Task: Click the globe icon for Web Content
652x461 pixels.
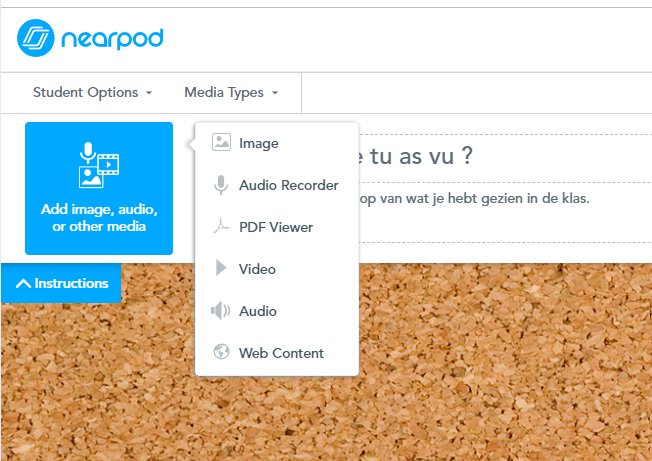Action: tap(221, 353)
